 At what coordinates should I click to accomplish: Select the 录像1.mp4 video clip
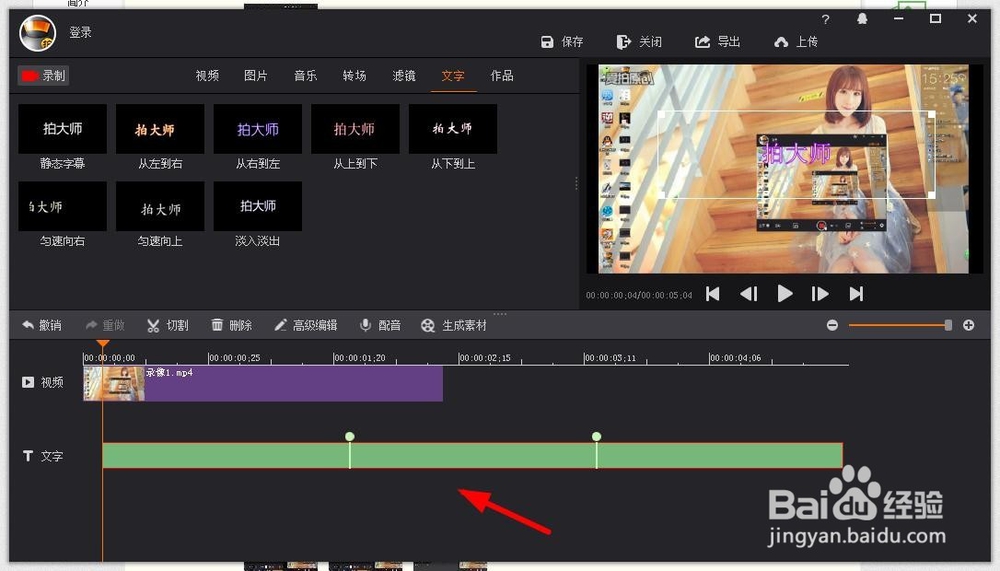tap(263, 383)
